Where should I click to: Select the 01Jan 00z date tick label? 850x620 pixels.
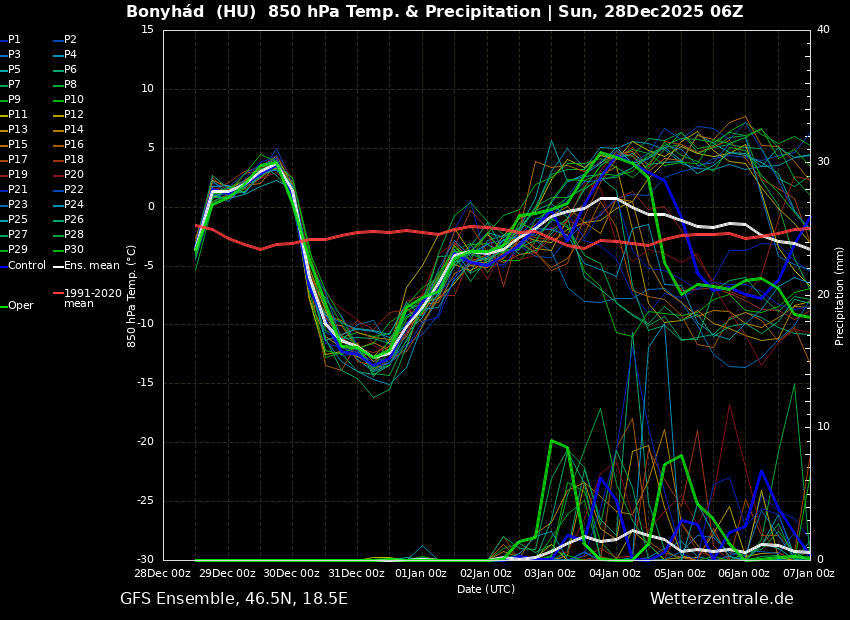421,574
